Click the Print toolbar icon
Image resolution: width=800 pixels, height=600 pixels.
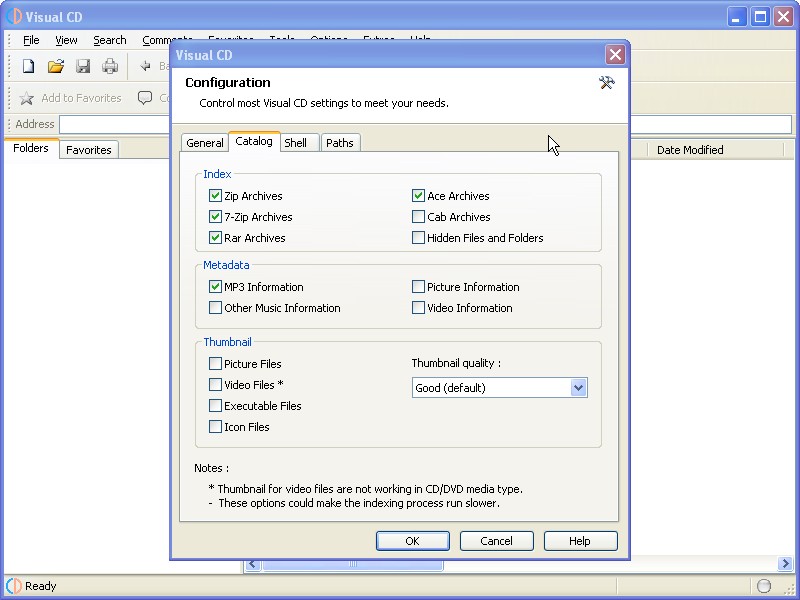(x=110, y=66)
